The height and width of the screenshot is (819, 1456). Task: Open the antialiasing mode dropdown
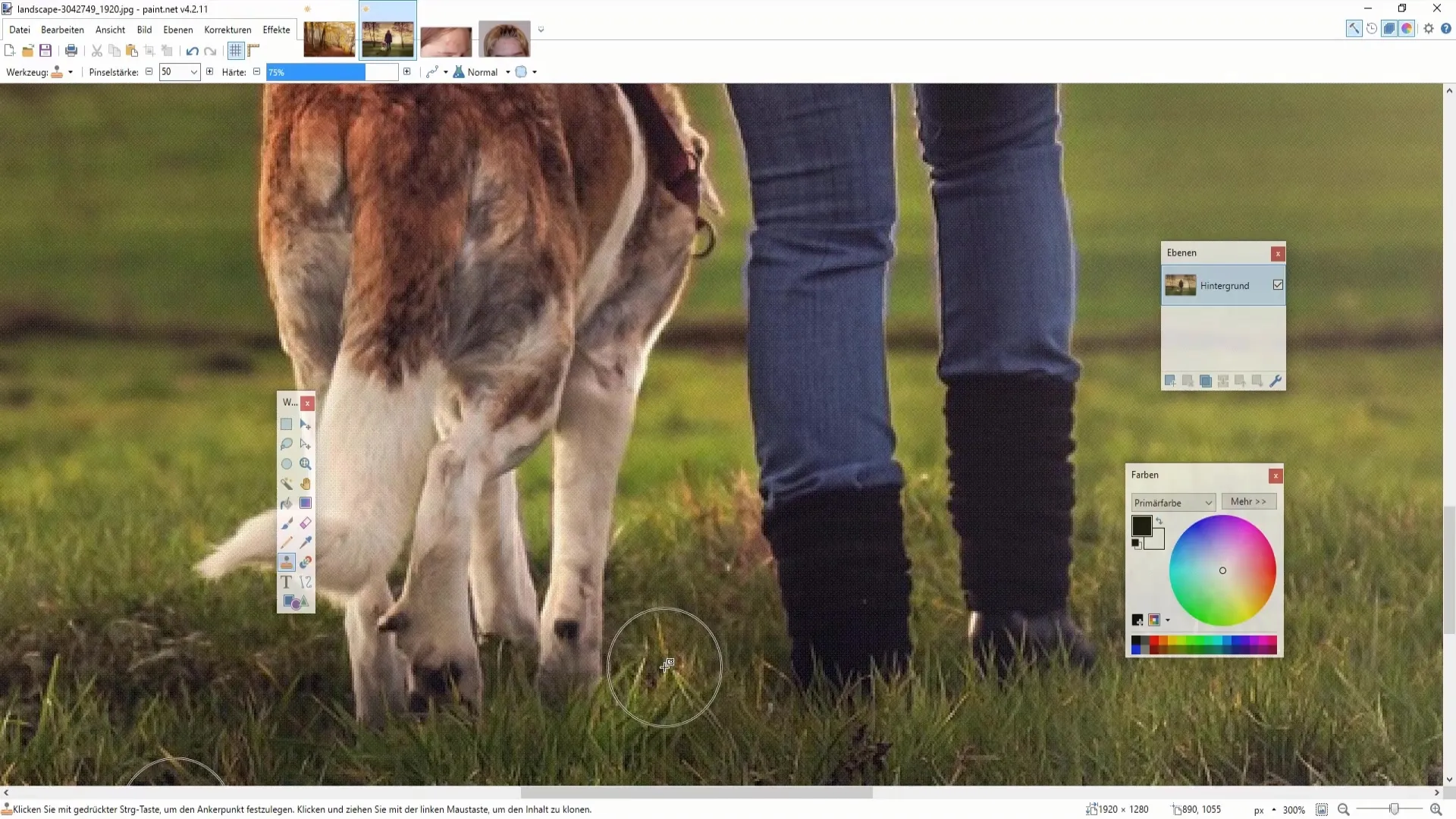(x=437, y=72)
